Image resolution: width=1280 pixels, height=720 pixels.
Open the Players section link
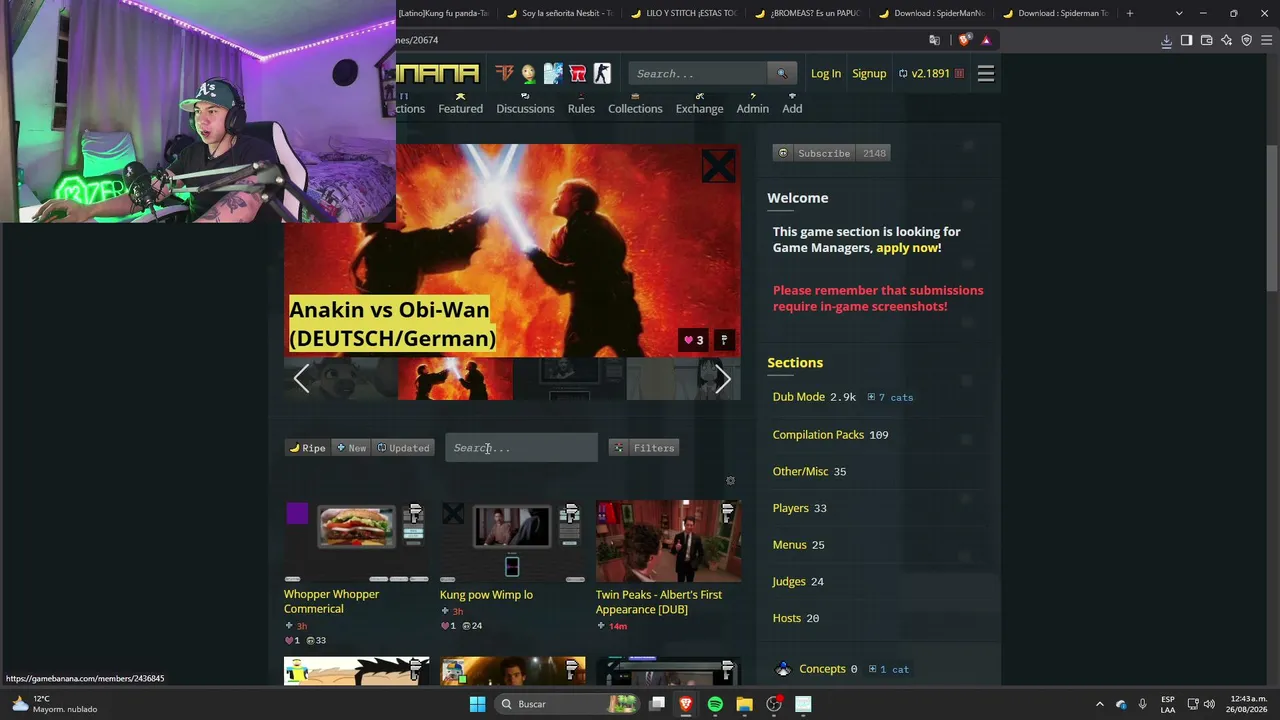coord(790,508)
